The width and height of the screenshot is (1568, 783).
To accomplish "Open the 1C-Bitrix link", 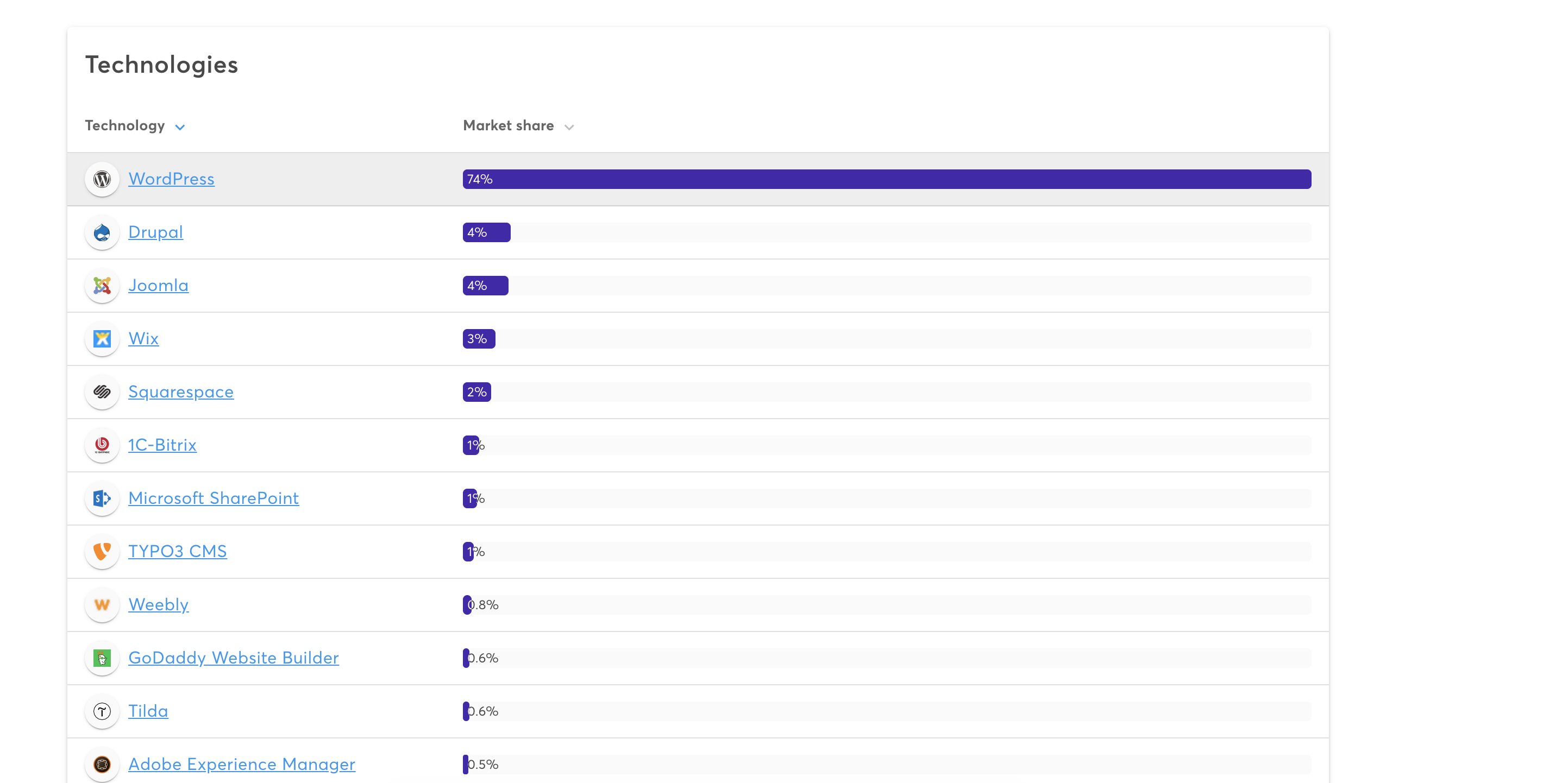I will point(162,445).
